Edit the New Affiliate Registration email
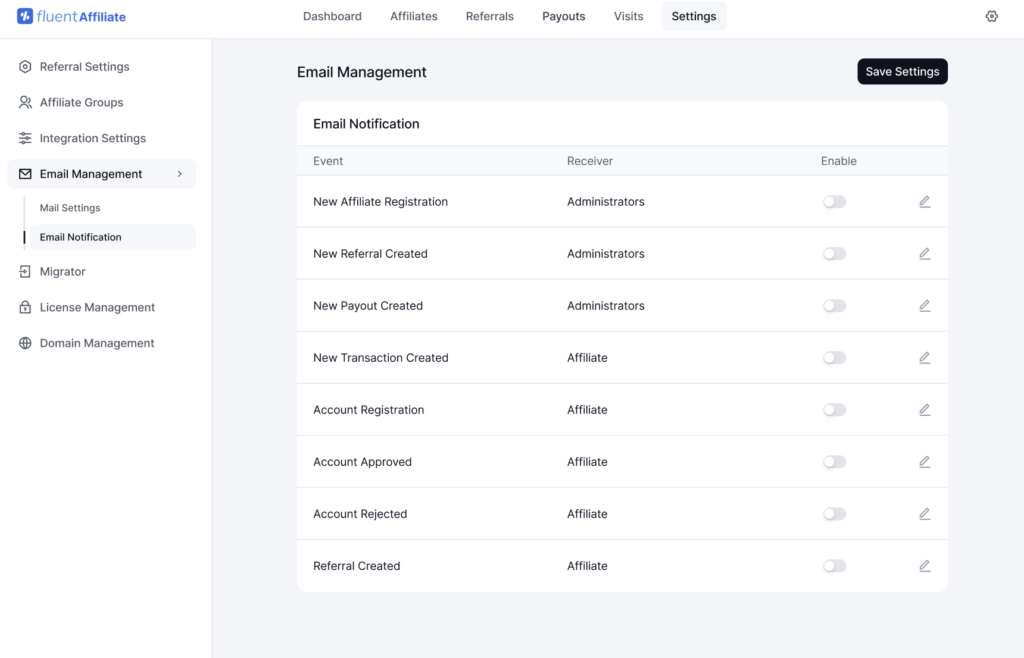The height and width of the screenshot is (658, 1024). (925, 202)
